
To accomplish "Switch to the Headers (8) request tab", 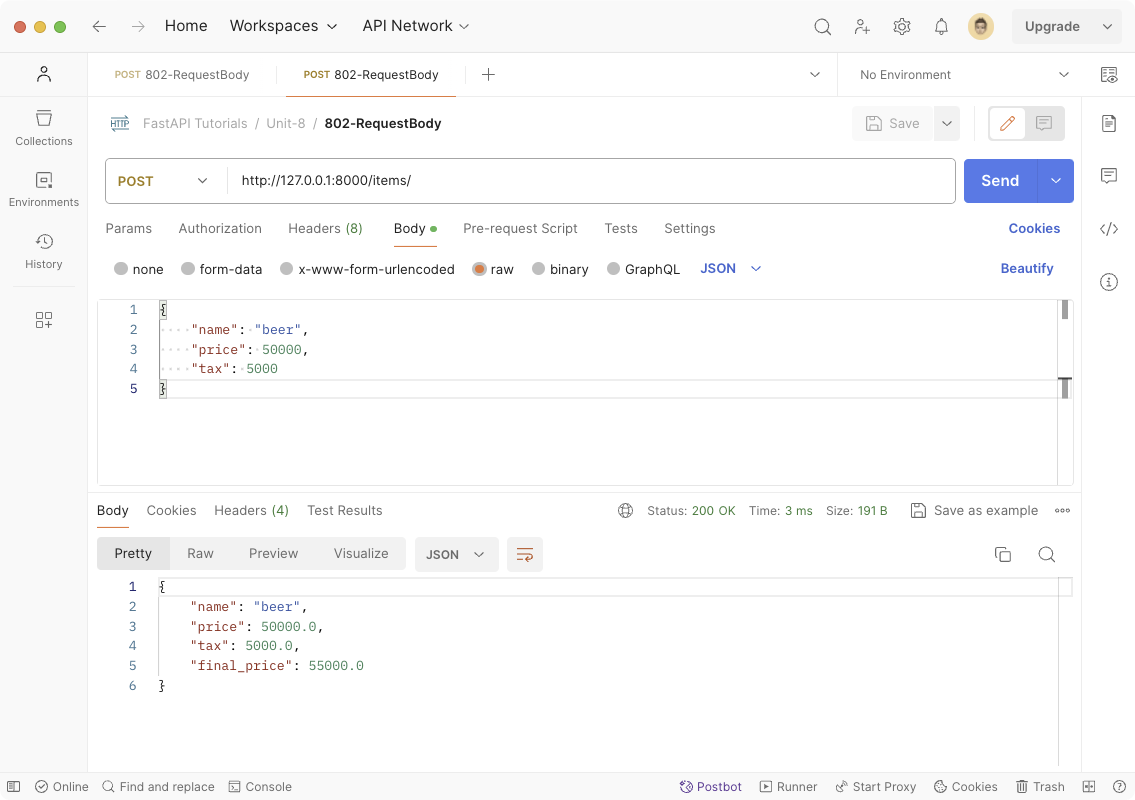I will click(x=325, y=228).
